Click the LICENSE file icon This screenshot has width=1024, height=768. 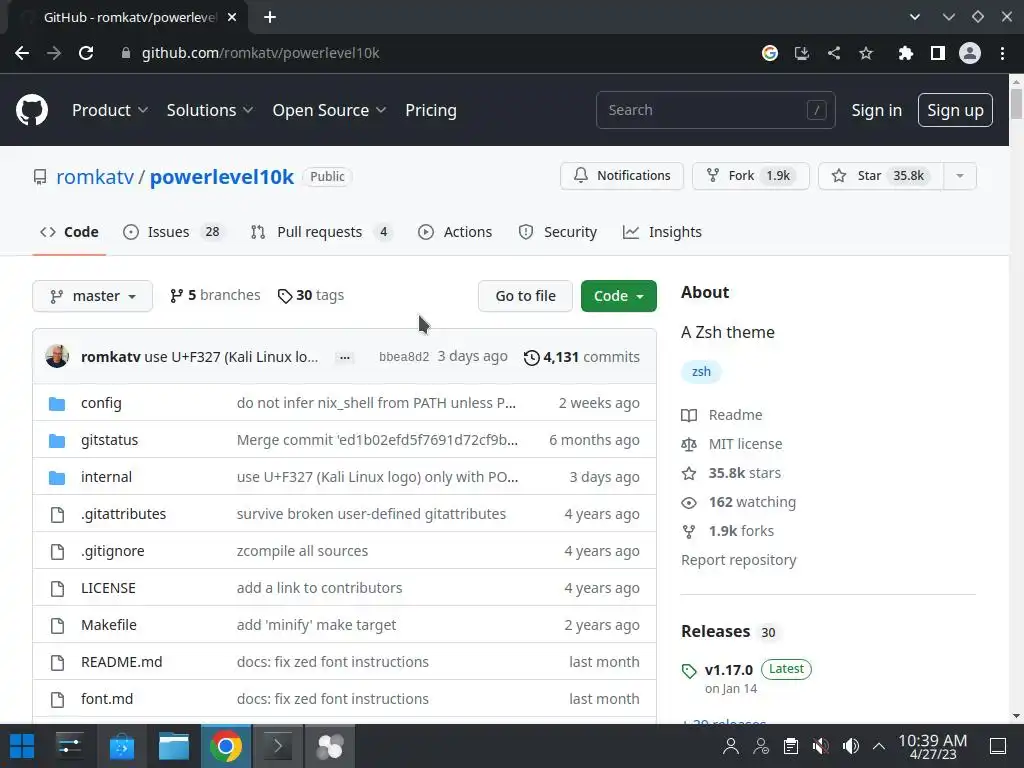57,588
